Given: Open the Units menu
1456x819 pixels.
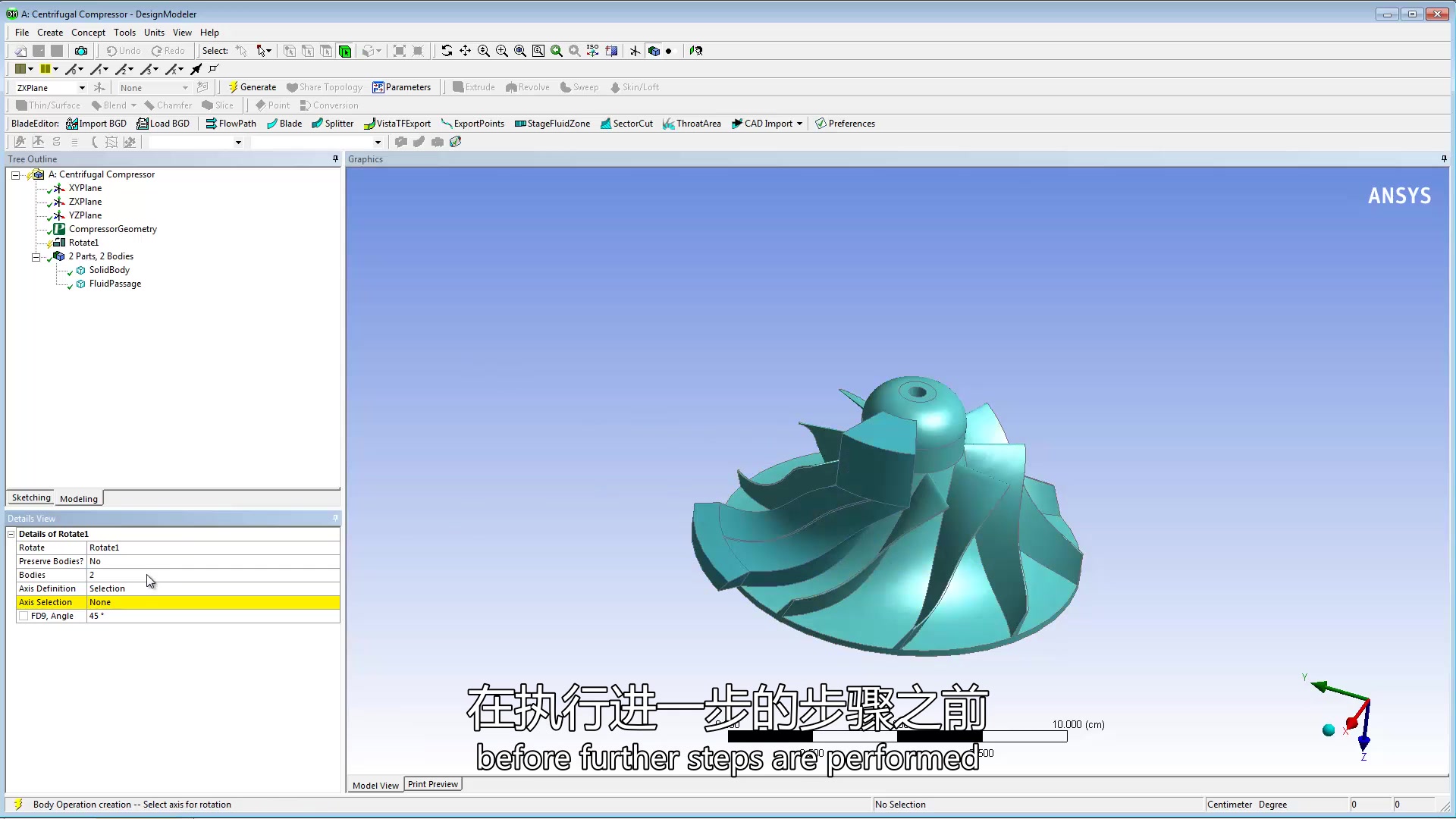Looking at the screenshot, I should tap(154, 33).
